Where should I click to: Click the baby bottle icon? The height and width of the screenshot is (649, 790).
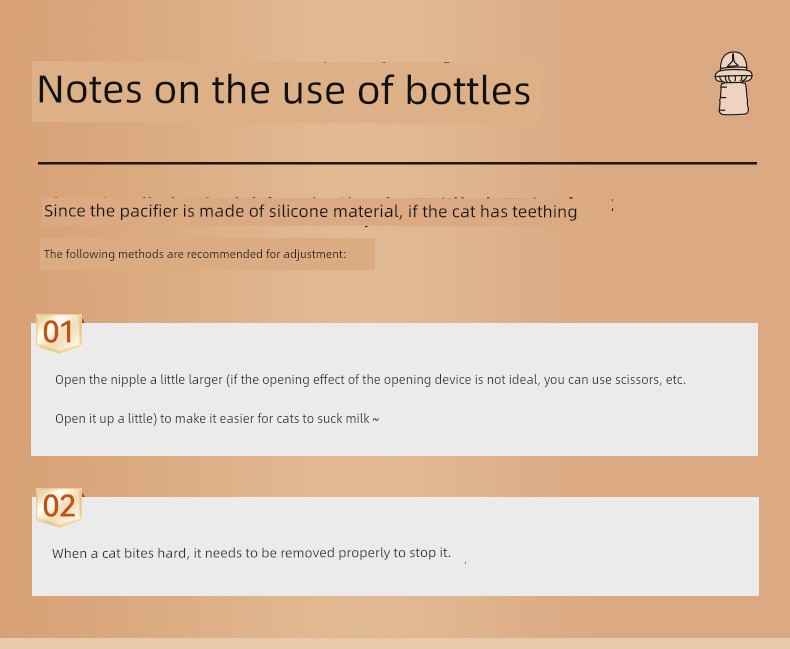734,83
